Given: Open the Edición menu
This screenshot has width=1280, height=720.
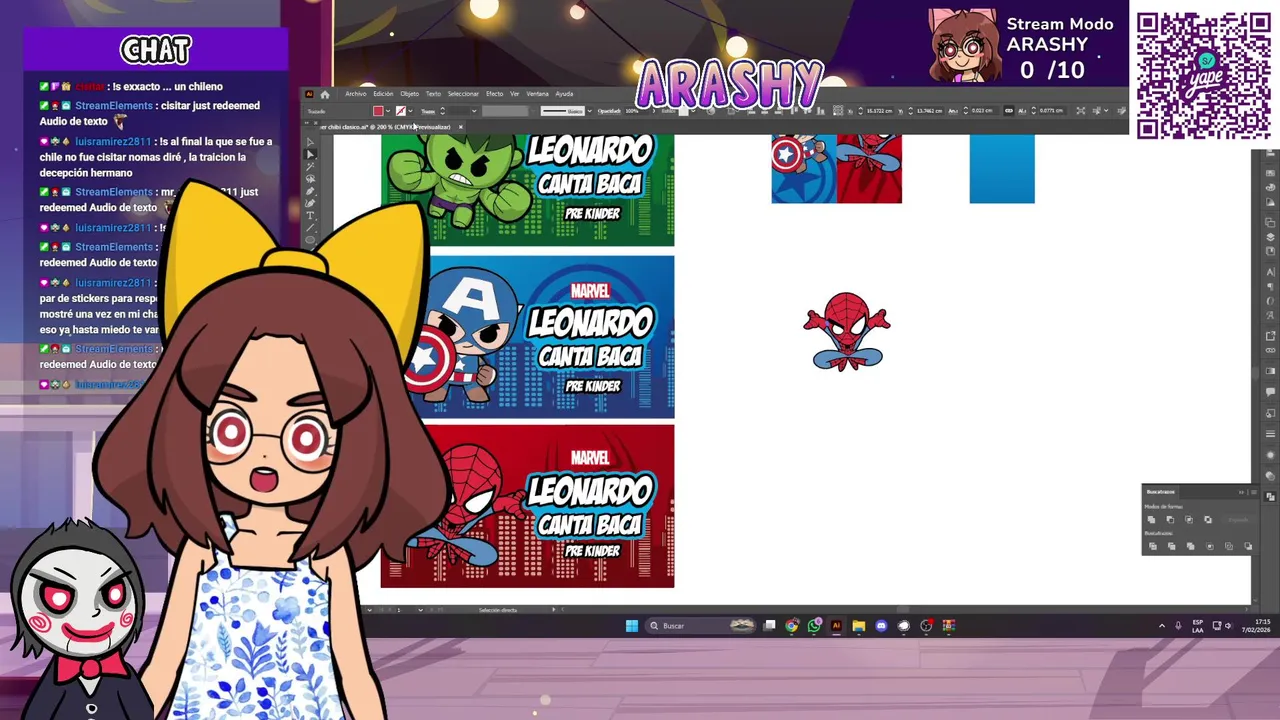Looking at the screenshot, I should 383,94.
